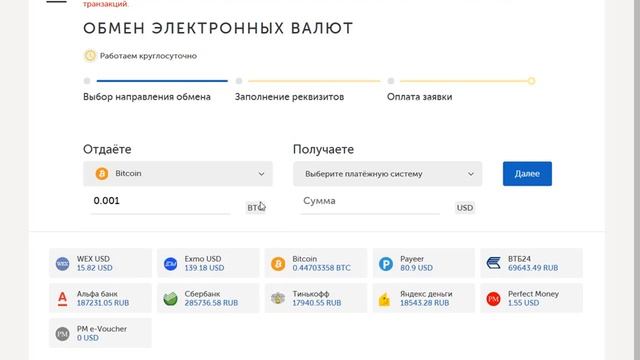This screenshot has width=640, height=360.
Task: Click the Payeer label
Action: [412, 259]
